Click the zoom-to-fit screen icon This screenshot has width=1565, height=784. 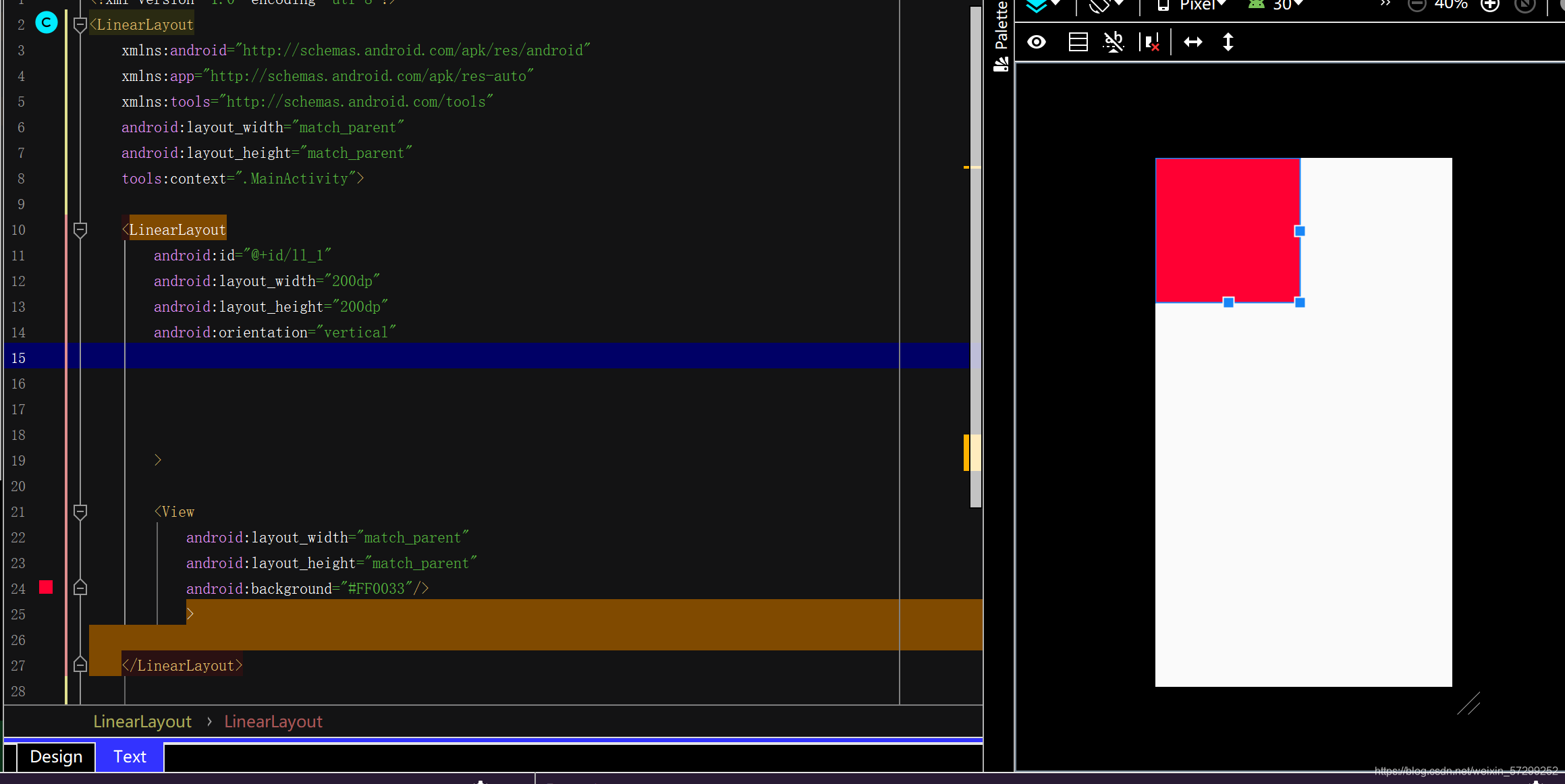pos(1525,5)
